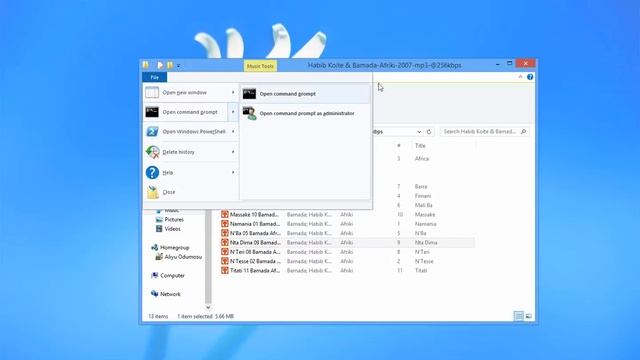Select the N'Teri 08 Bamada file
The height and width of the screenshot is (360, 640).
[x=255, y=252]
